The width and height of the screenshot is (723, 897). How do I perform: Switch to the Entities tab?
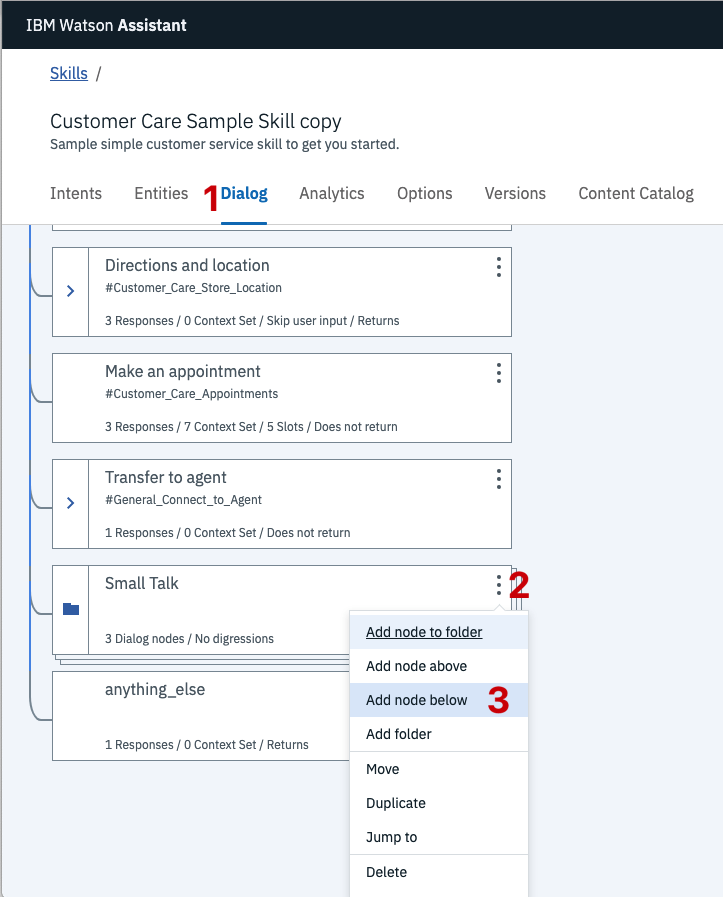coord(161,193)
